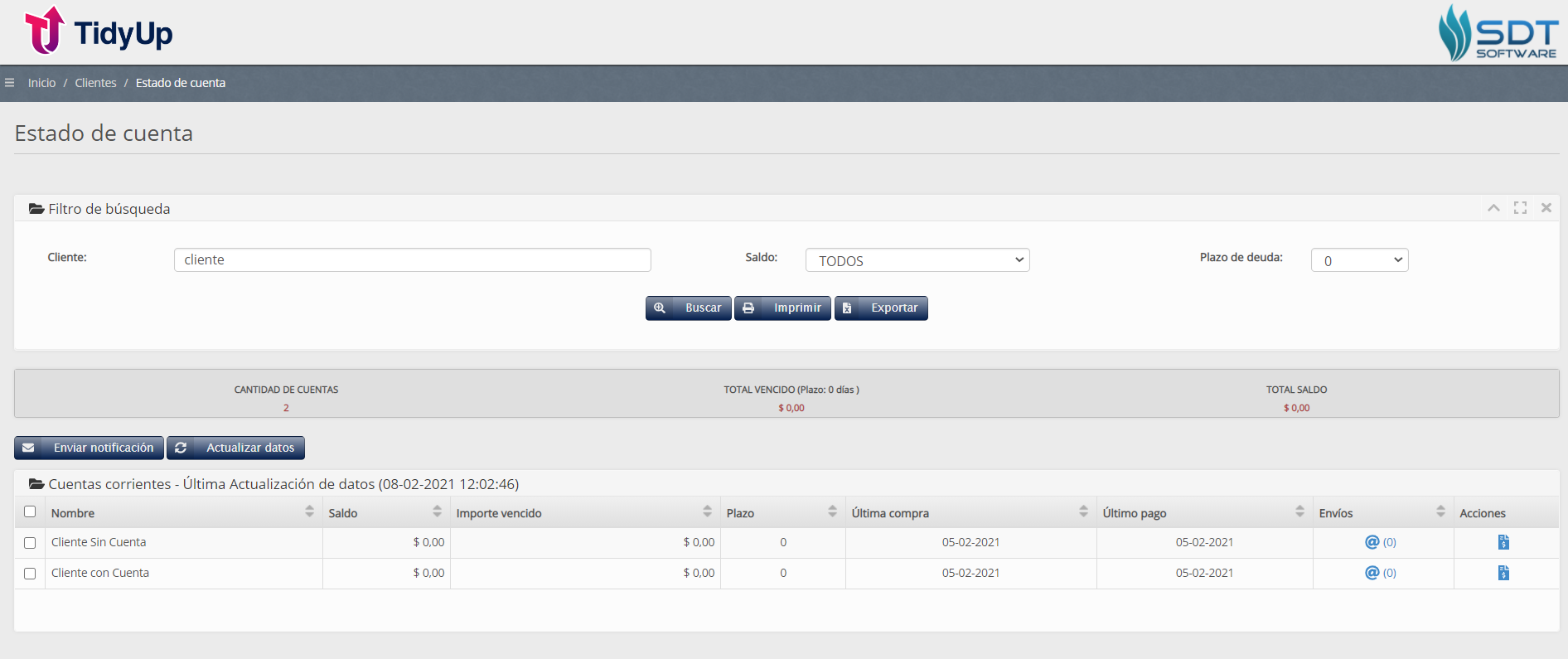Open the hamburger sidebar menu icon
Viewport: 1568px width, 659px height.
point(10,83)
